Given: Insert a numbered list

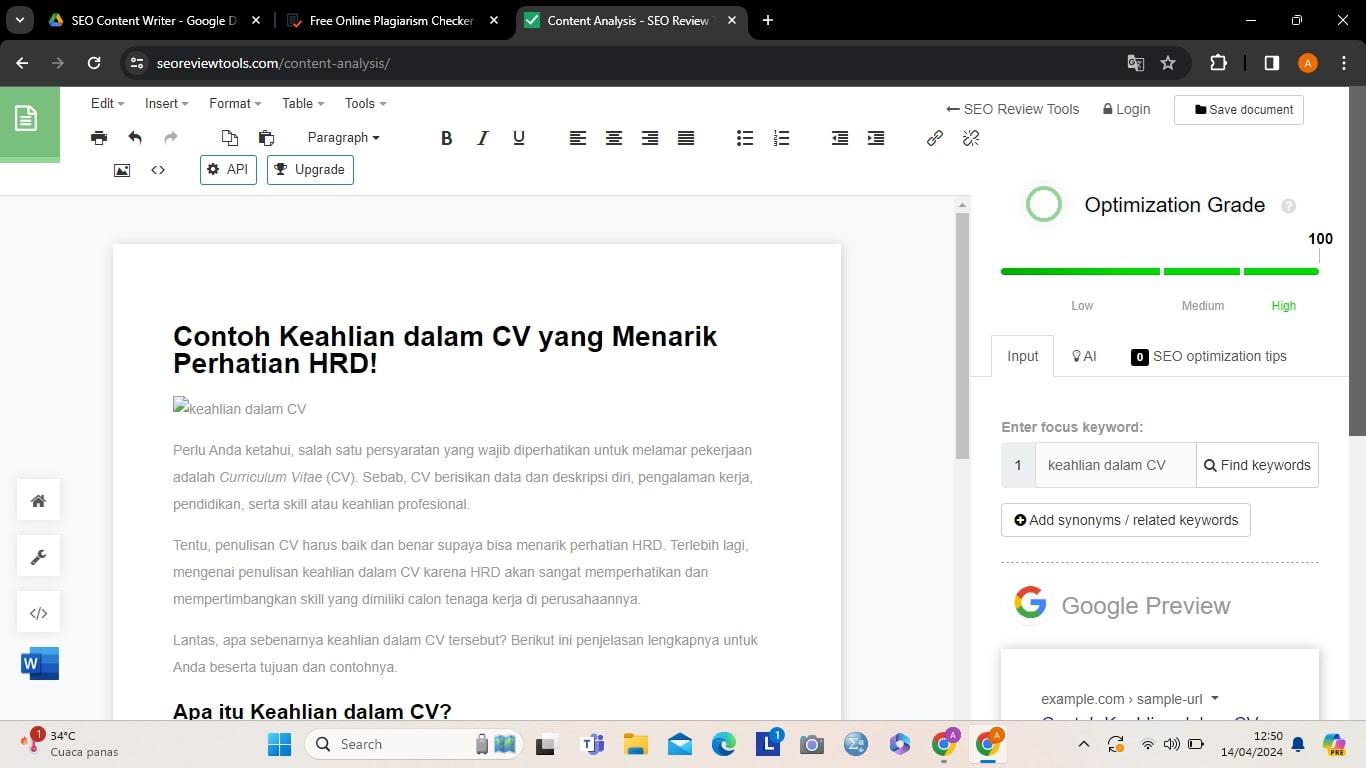Looking at the screenshot, I should click(x=781, y=138).
